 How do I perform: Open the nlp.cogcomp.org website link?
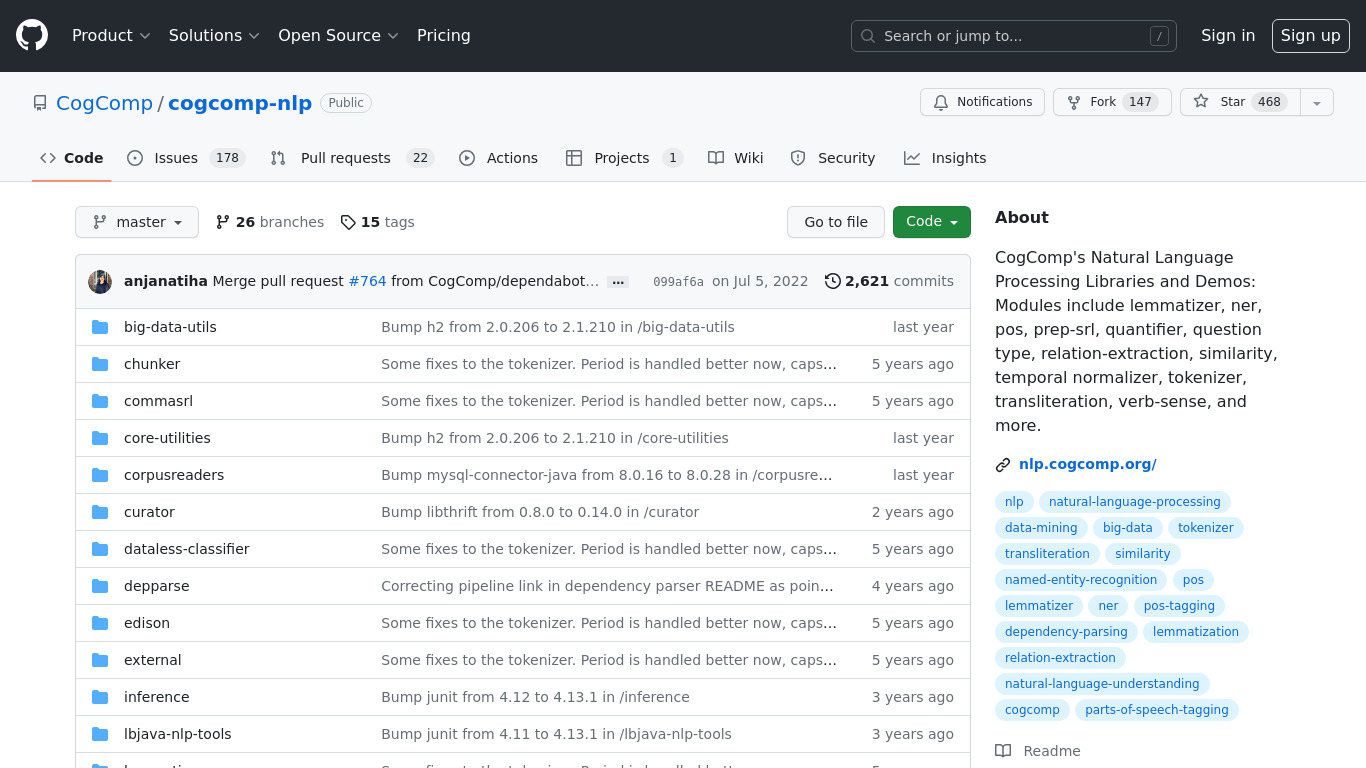[1088, 464]
